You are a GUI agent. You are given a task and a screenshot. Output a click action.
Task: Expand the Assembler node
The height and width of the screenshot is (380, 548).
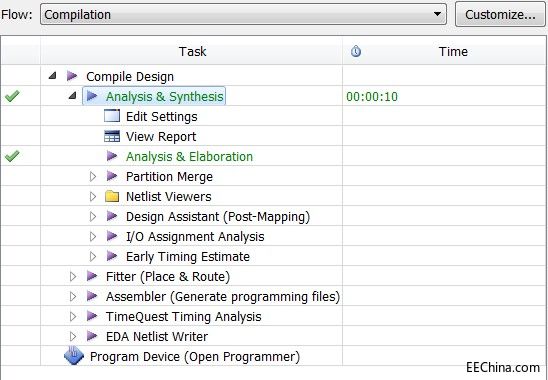pyautogui.click(x=73, y=296)
